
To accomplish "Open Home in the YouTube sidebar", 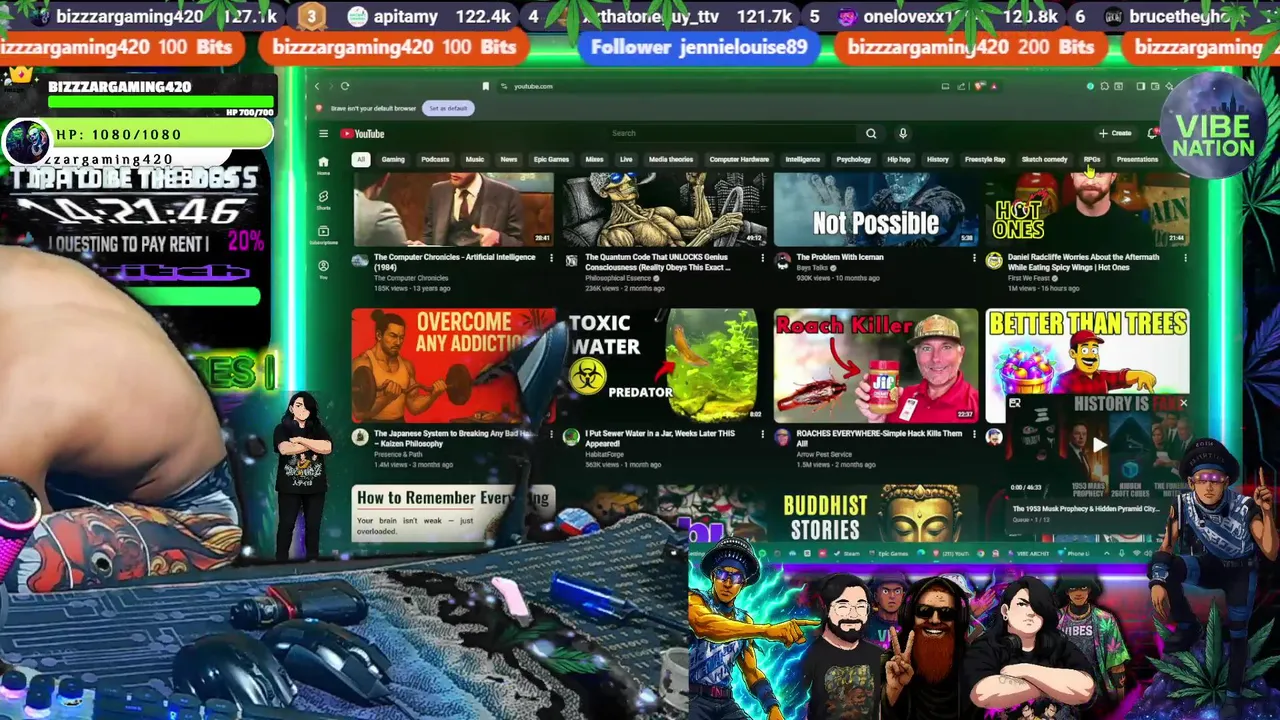I will (x=323, y=165).
